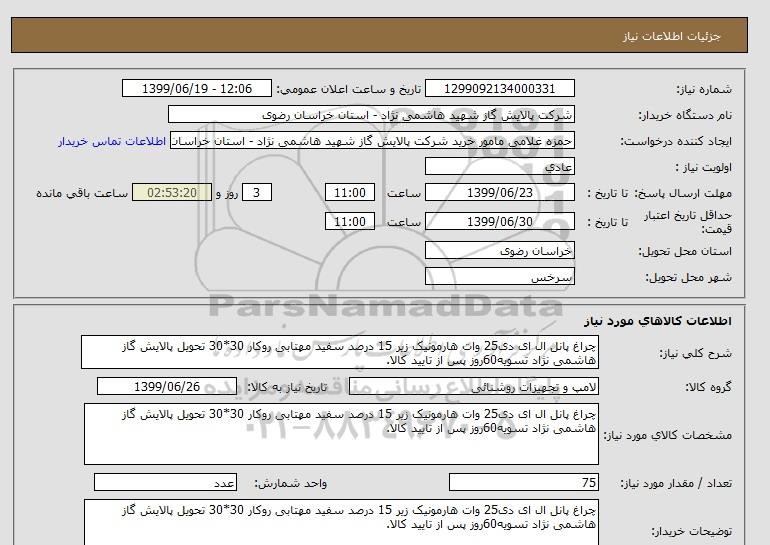Select the price validity date 1399/06/30
This screenshot has width=770, height=545.
[500, 222]
